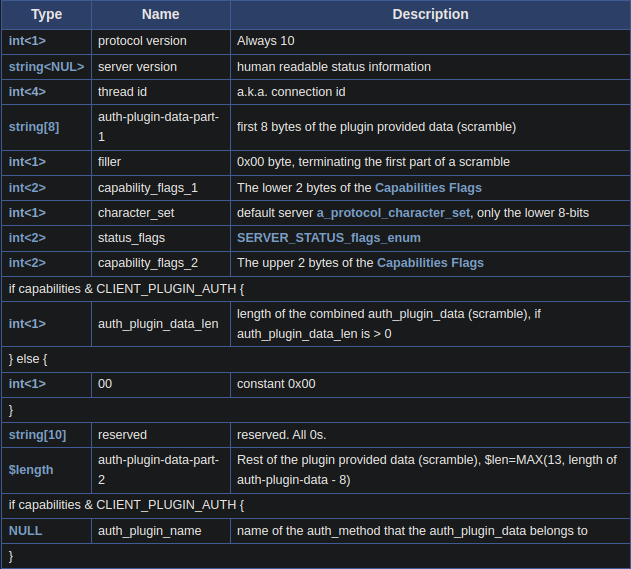Click the 'status_flags' name cell

161,238
